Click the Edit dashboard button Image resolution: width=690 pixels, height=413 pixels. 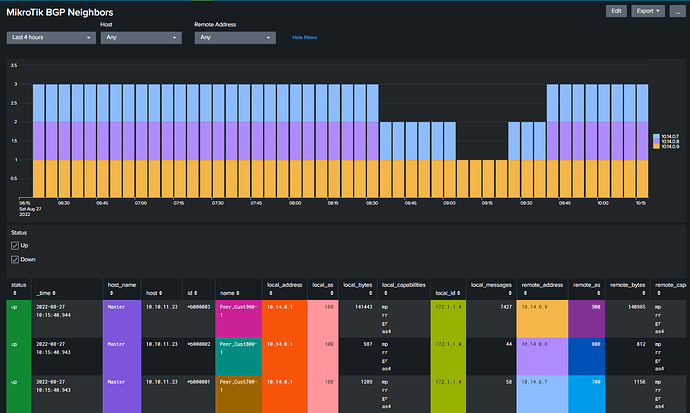(616, 11)
